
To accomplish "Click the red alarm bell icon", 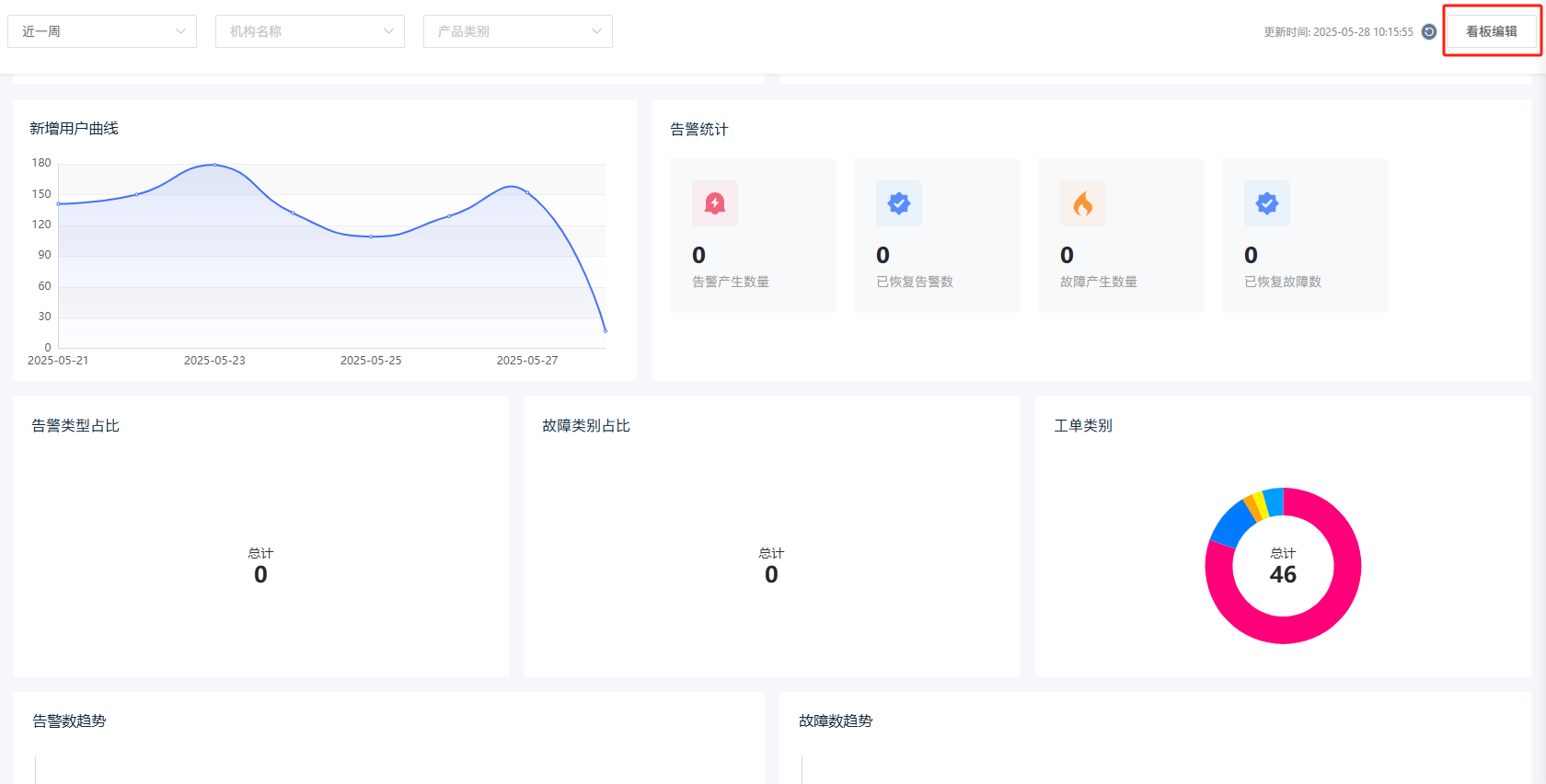I will pos(715,203).
